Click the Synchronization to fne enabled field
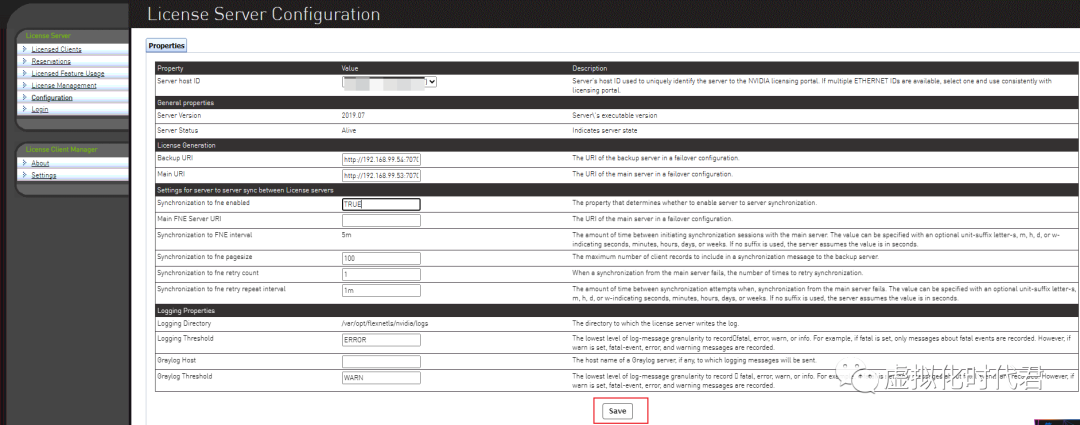Screen dimensions: 1080x425 [x=381, y=204]
